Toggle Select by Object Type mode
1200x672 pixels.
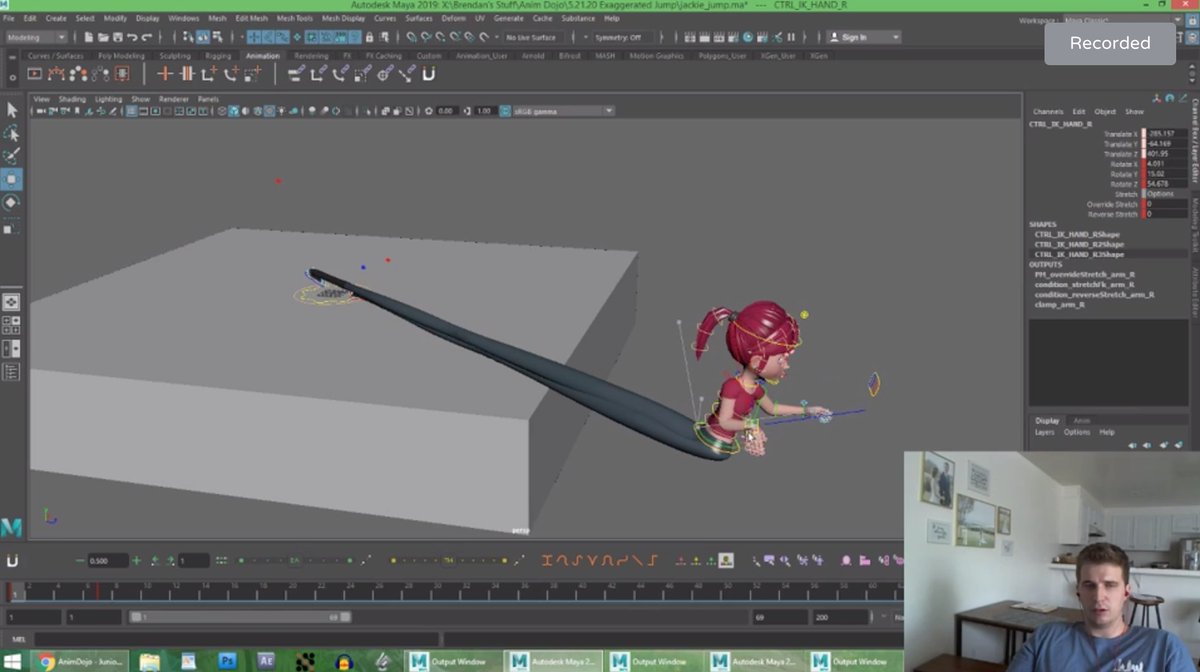coord(203,37)
